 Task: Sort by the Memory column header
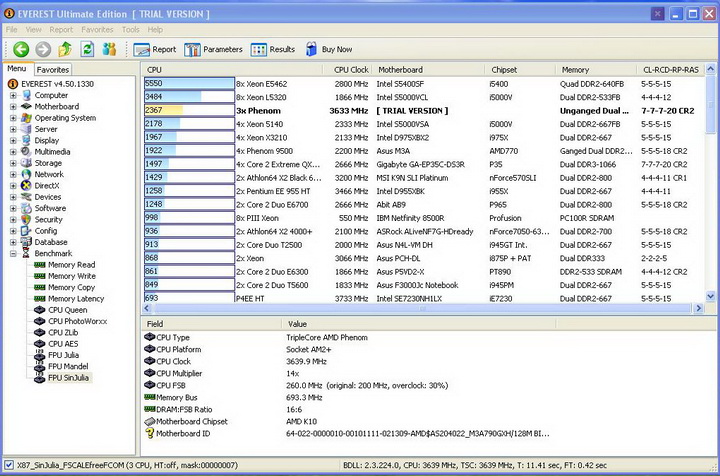596,70
